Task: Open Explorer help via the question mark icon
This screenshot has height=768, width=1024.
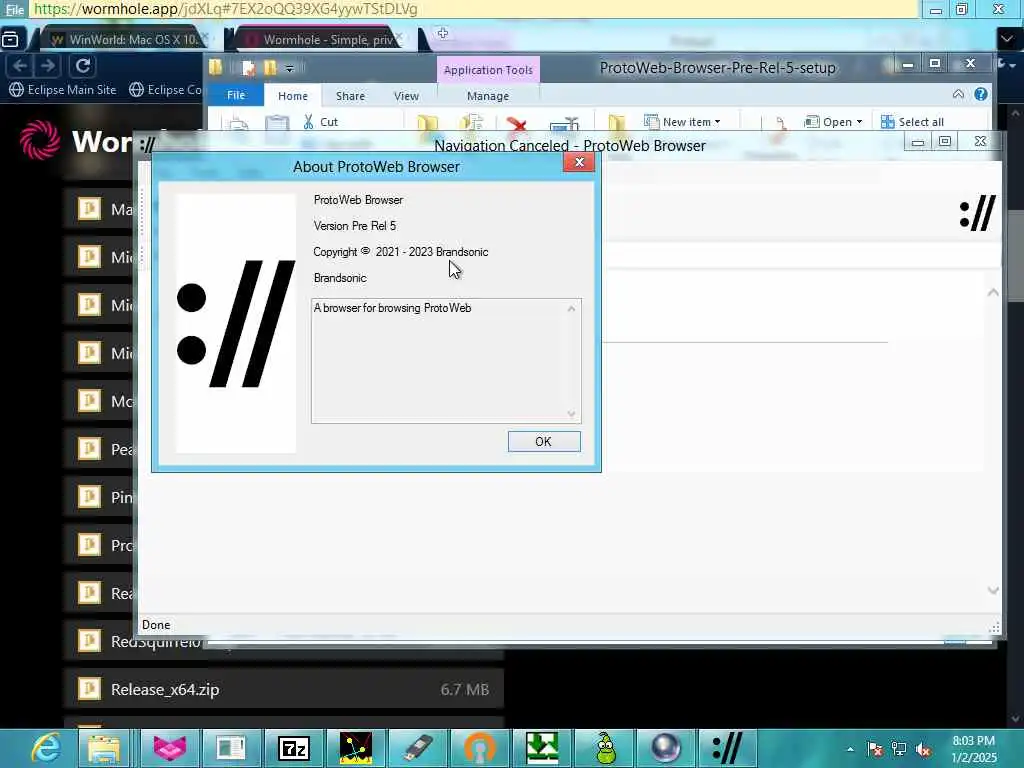Action: click(x=981, y=94)
